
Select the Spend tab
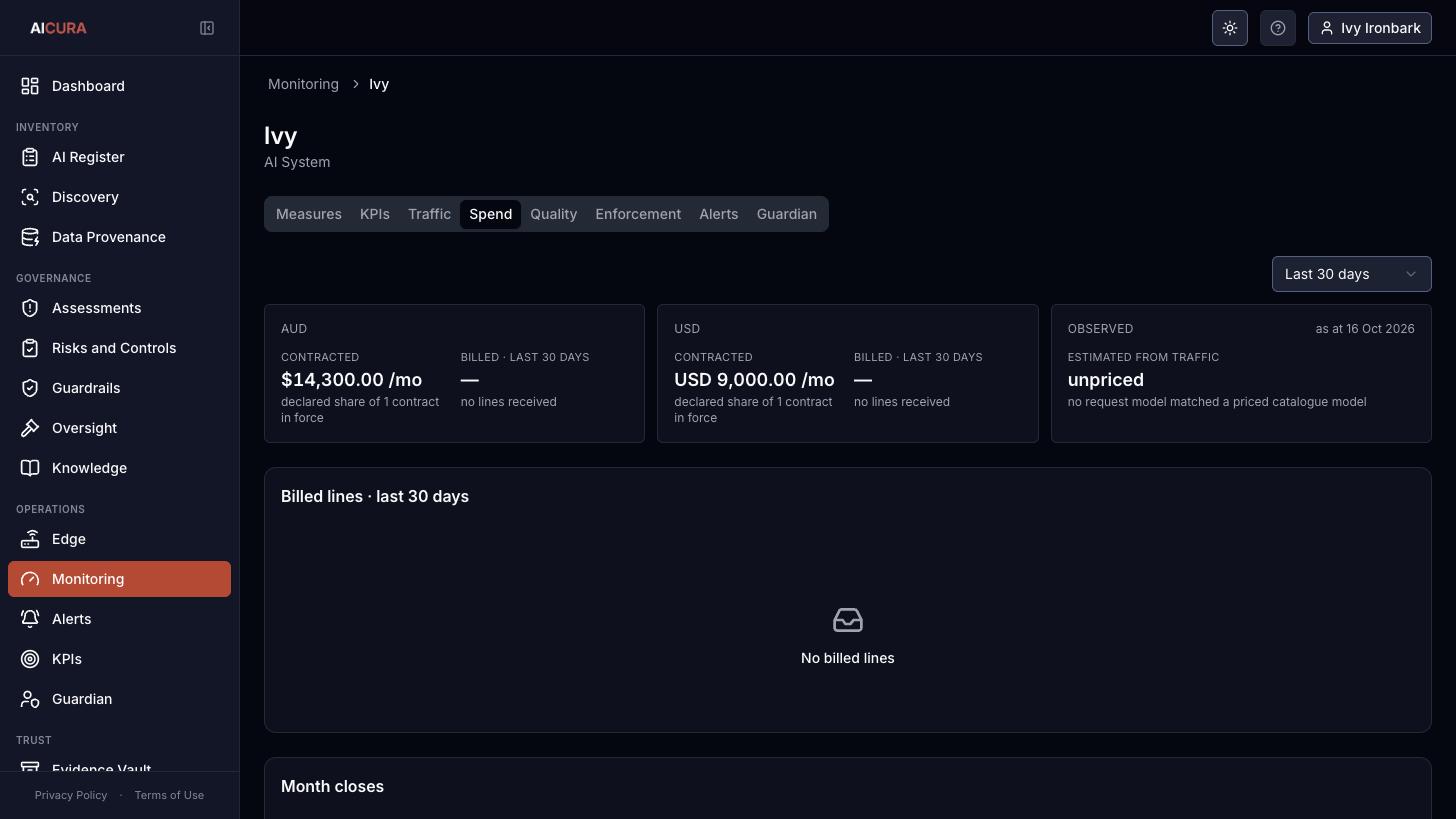[490, 214]
